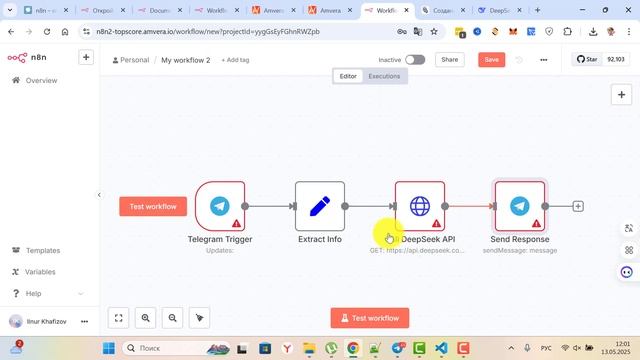Open a new browser tab

point(538,10)
